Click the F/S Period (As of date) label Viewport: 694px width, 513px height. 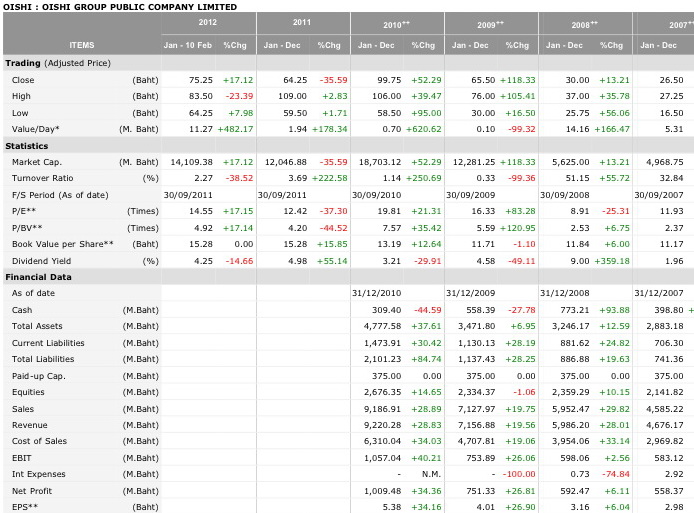click(x=60, y=195)
